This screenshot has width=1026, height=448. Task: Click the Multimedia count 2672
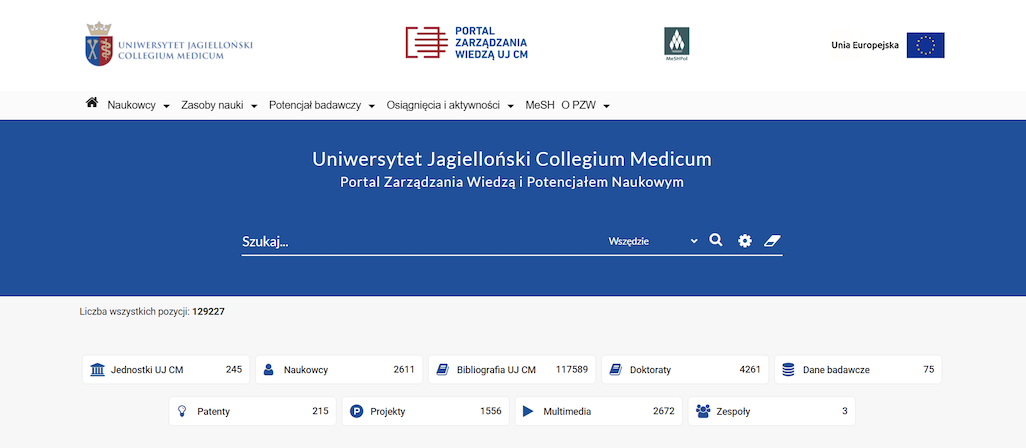(663, 411)
